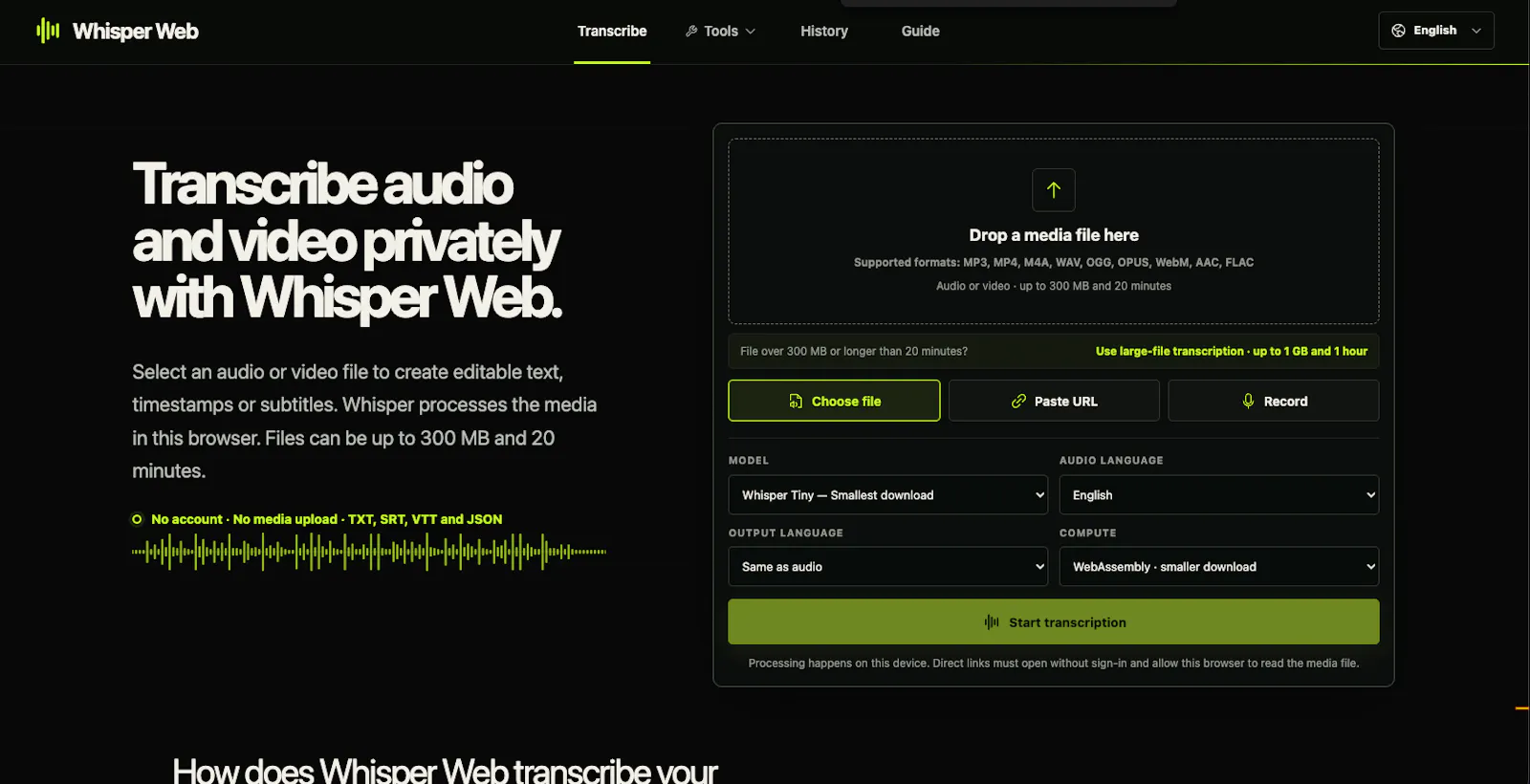Click the chevron on the site language selector
This screenshot has height=784, width=1530.
[x=1476, y=31]
